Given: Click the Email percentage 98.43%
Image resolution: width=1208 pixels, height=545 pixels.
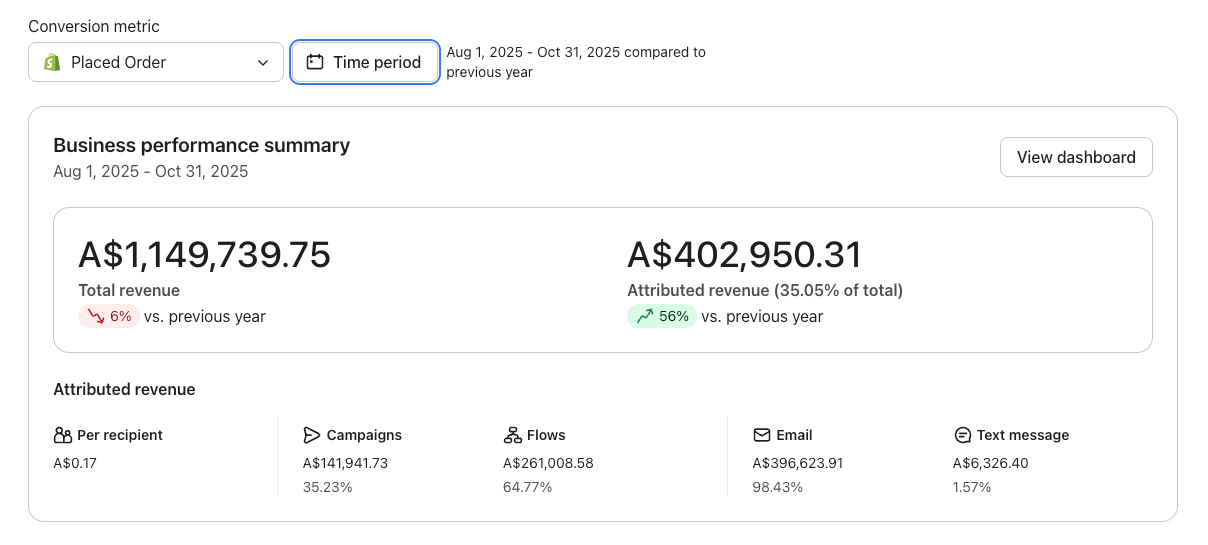Looking at the screenshot, I should point(778,487).
